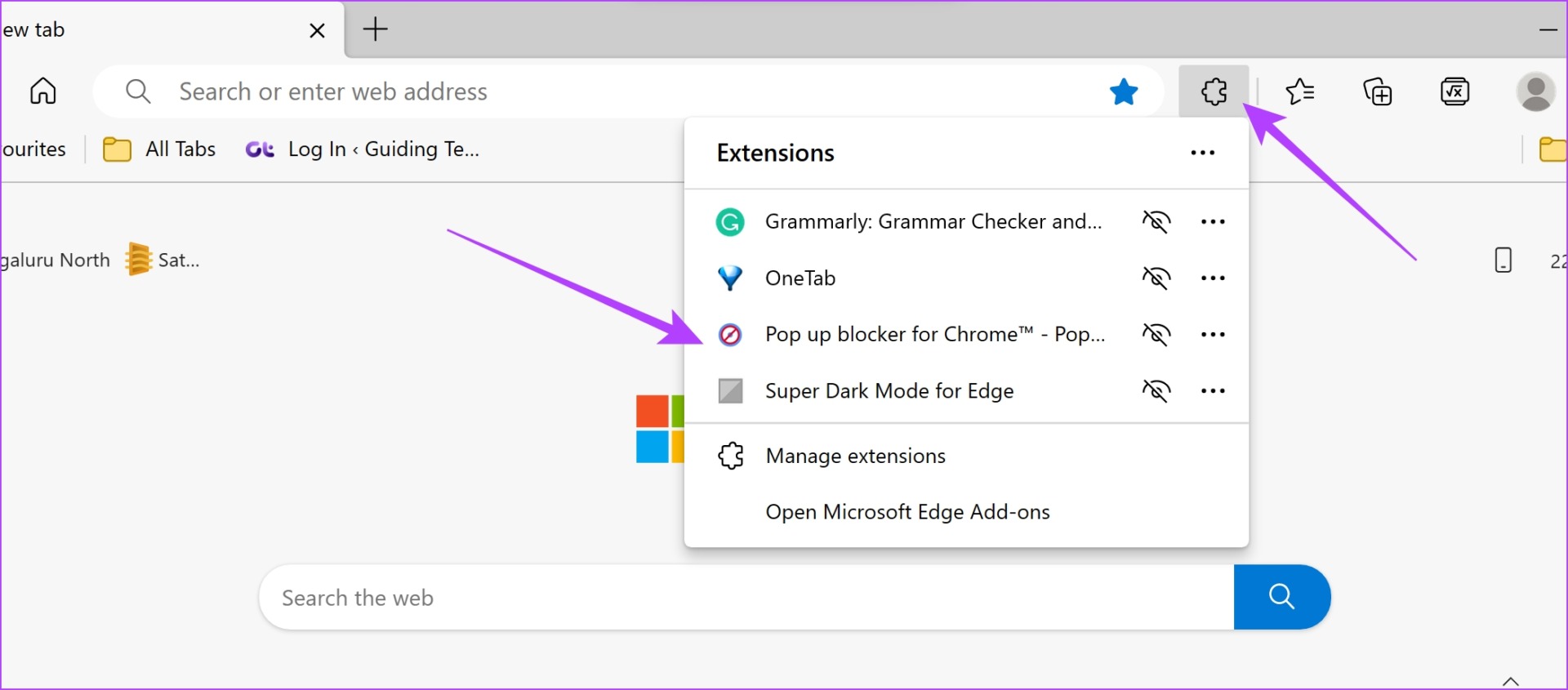Open the All Tabs bookmarks folder

[160, 149]
